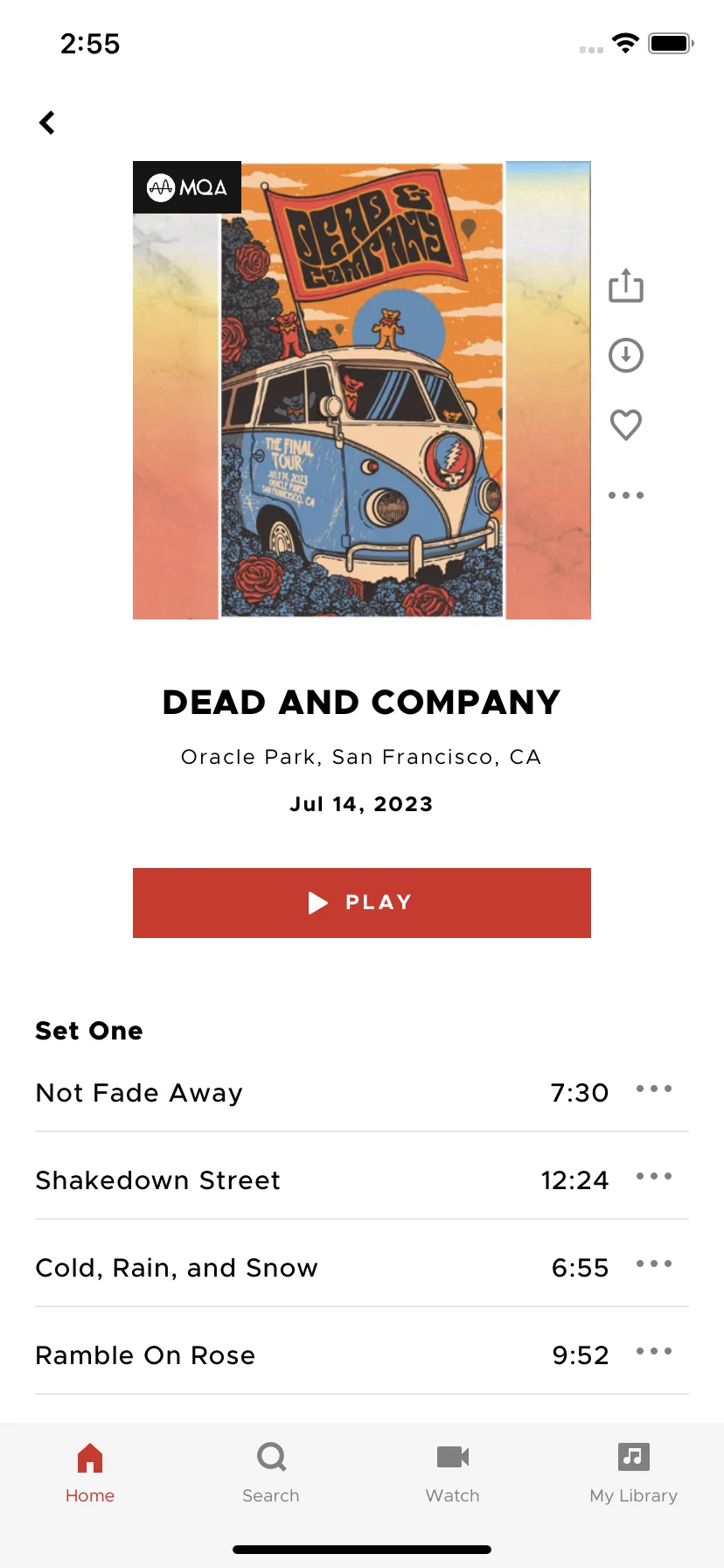Open options for Ramble On Rose

tap(654, 1352)
